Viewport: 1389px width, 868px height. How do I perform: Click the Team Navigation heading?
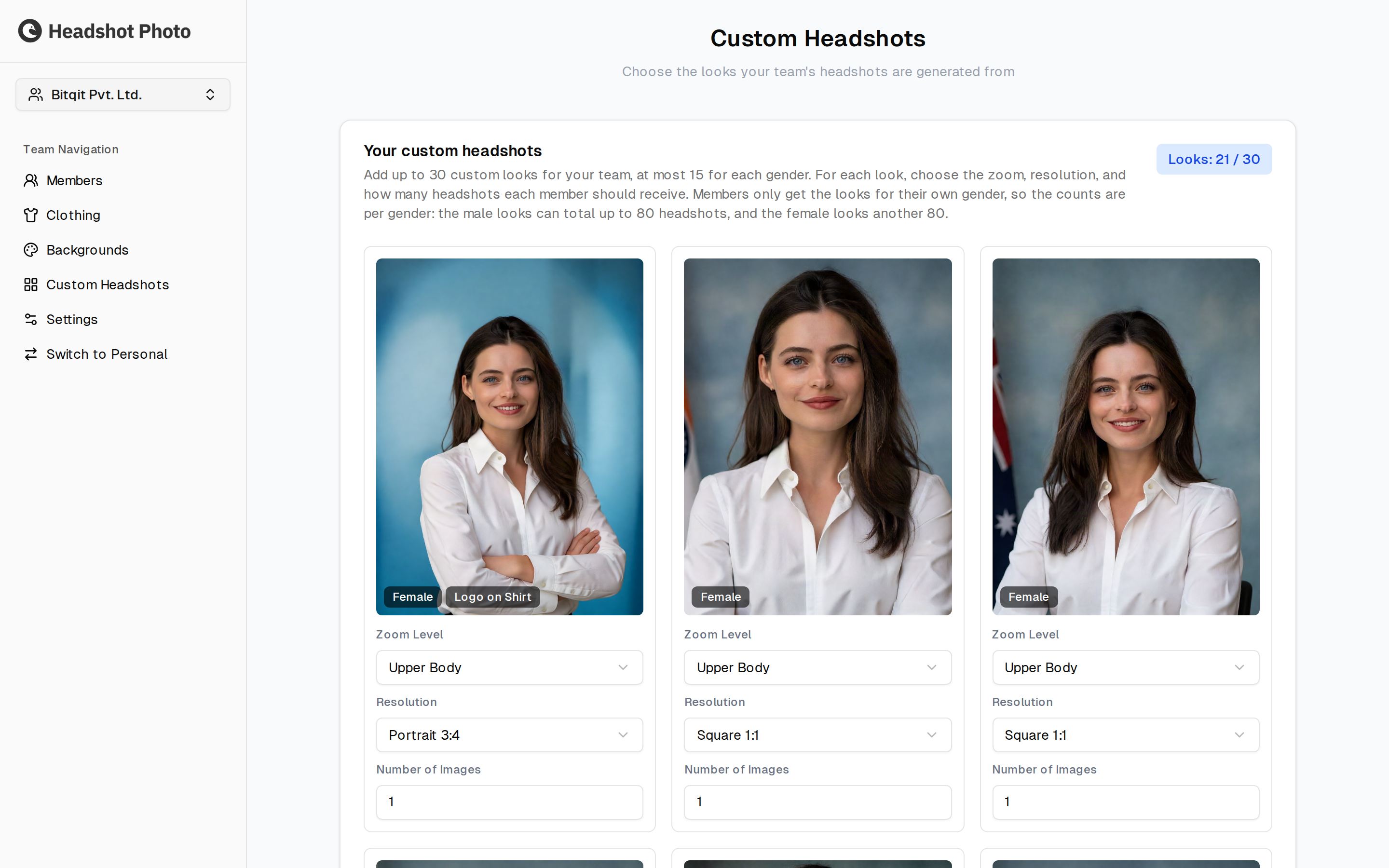point(70,149)
